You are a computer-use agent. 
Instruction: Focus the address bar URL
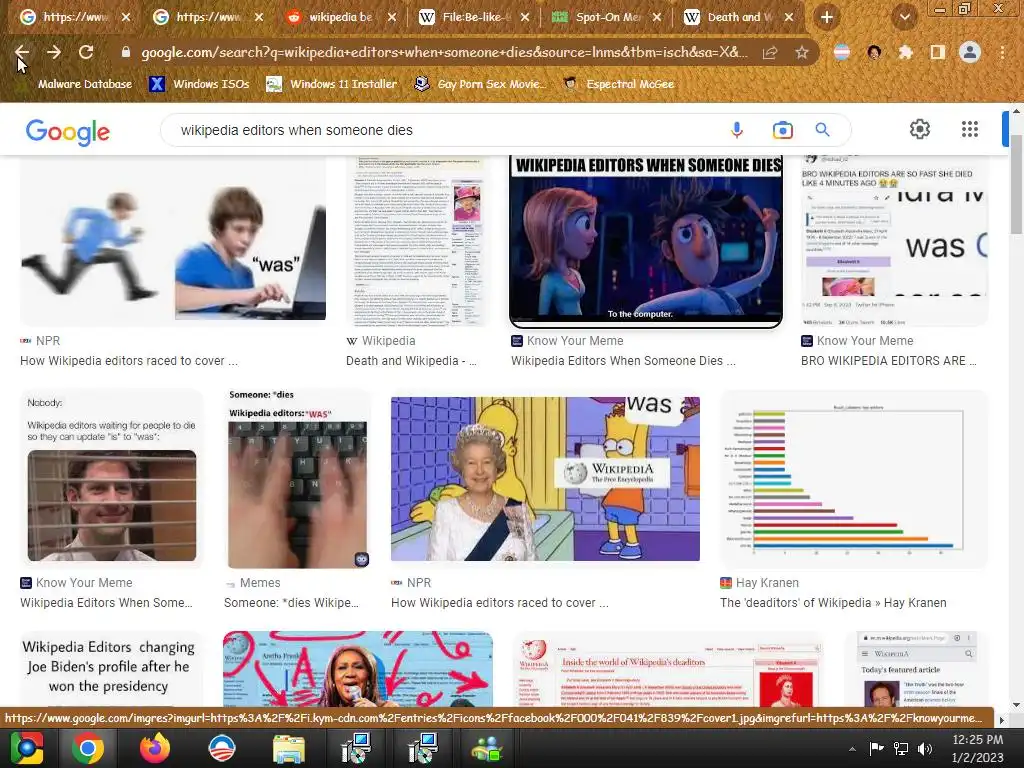444,52
